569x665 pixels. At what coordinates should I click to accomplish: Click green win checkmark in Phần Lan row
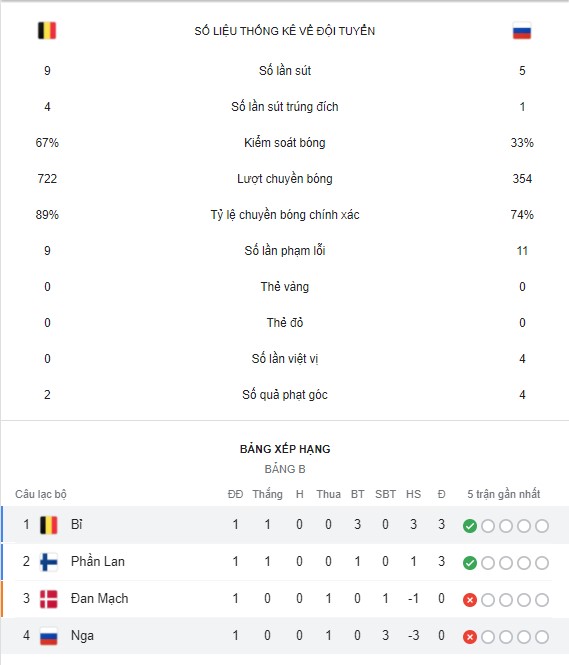point(470,563)
